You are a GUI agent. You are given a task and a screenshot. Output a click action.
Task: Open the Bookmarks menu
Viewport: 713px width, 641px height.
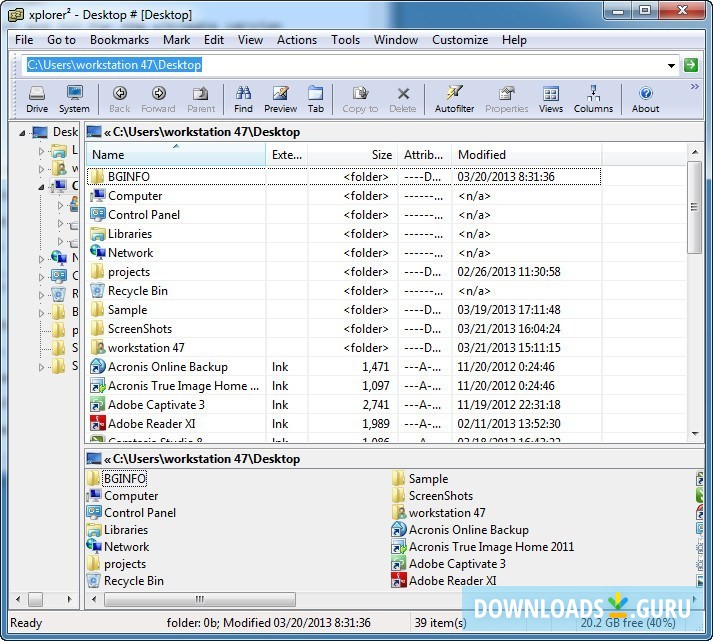pos(119,40)
